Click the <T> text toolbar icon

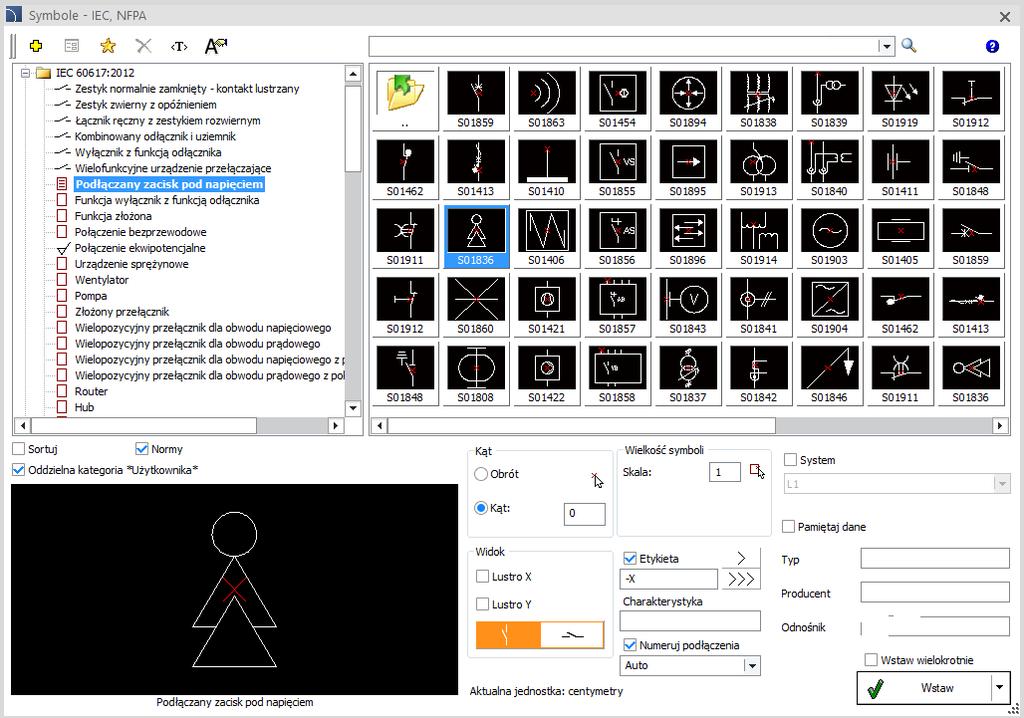[179, 46]
